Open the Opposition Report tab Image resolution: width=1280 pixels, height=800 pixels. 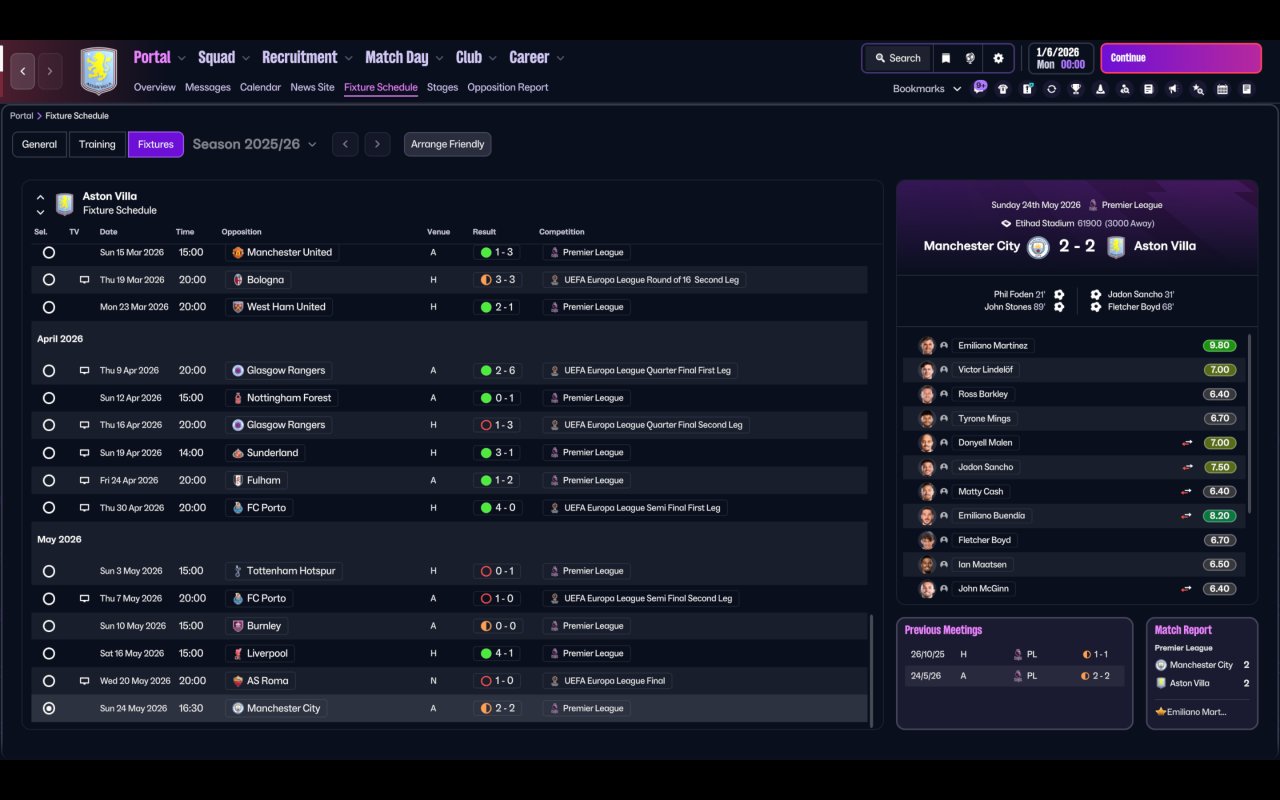point(508,87)
